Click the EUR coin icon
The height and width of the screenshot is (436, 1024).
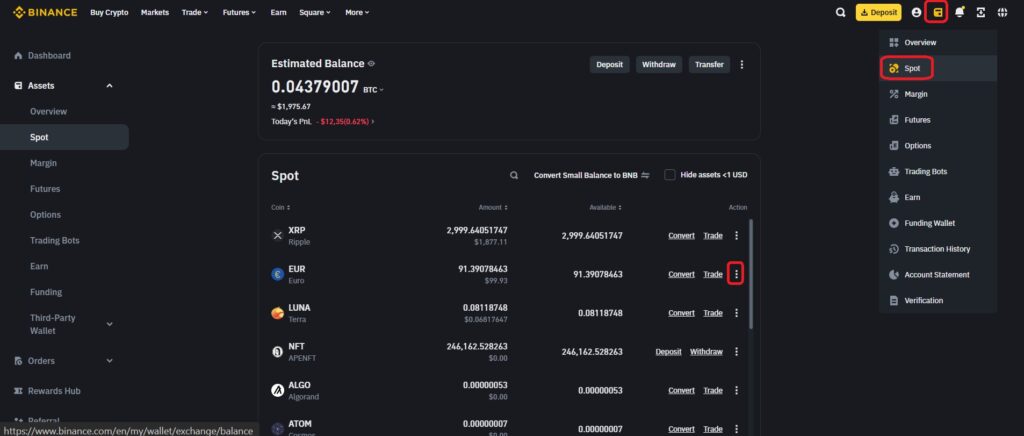[x=278, y=274]
